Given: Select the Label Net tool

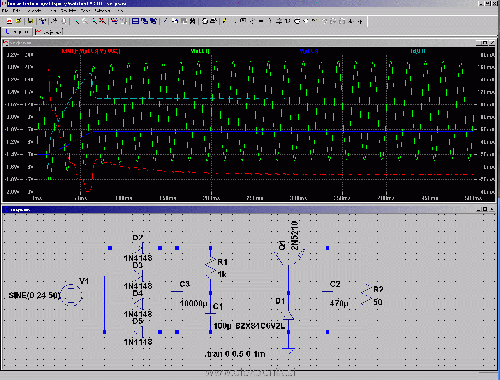Looking at the screenshot, I should pos(243,21).
